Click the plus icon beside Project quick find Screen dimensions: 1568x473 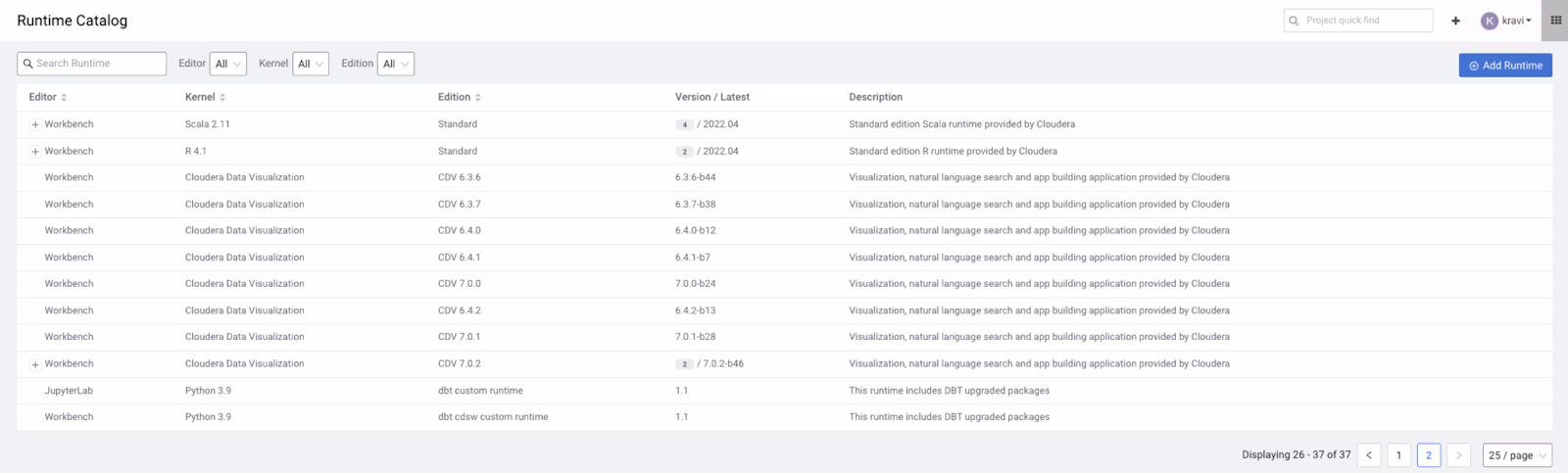coord(1455,21)
